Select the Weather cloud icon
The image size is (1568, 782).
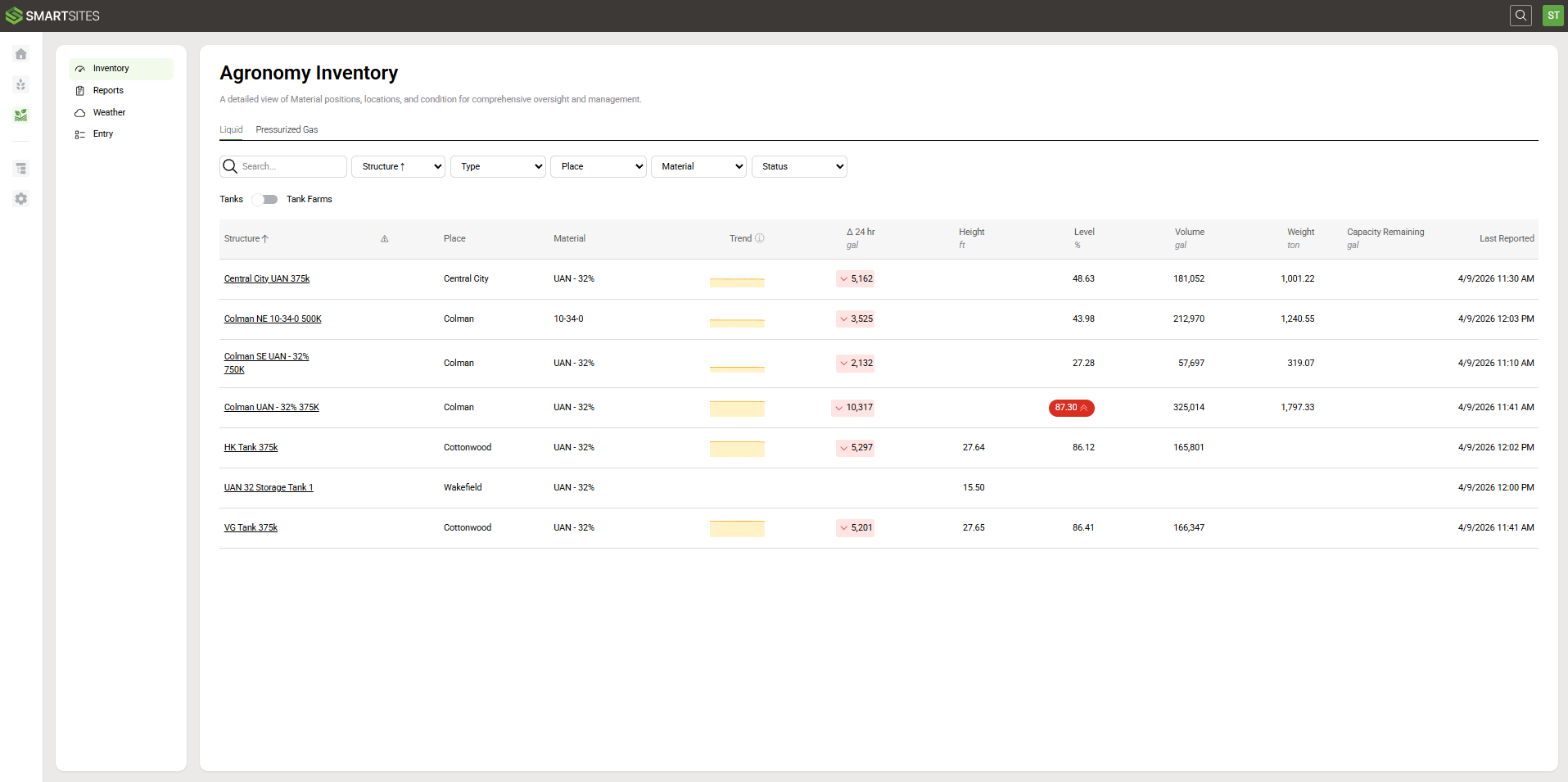tap(80, 112)
